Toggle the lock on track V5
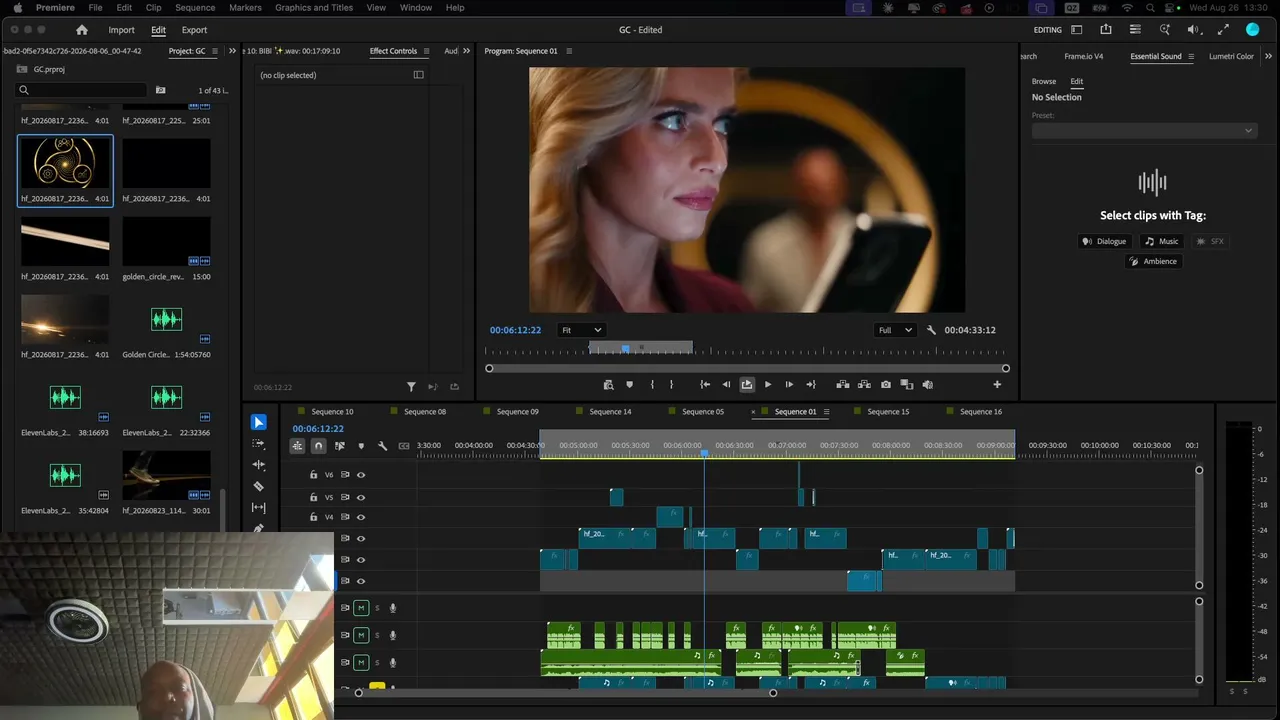1280x720 pixels. tap(313, 497)
